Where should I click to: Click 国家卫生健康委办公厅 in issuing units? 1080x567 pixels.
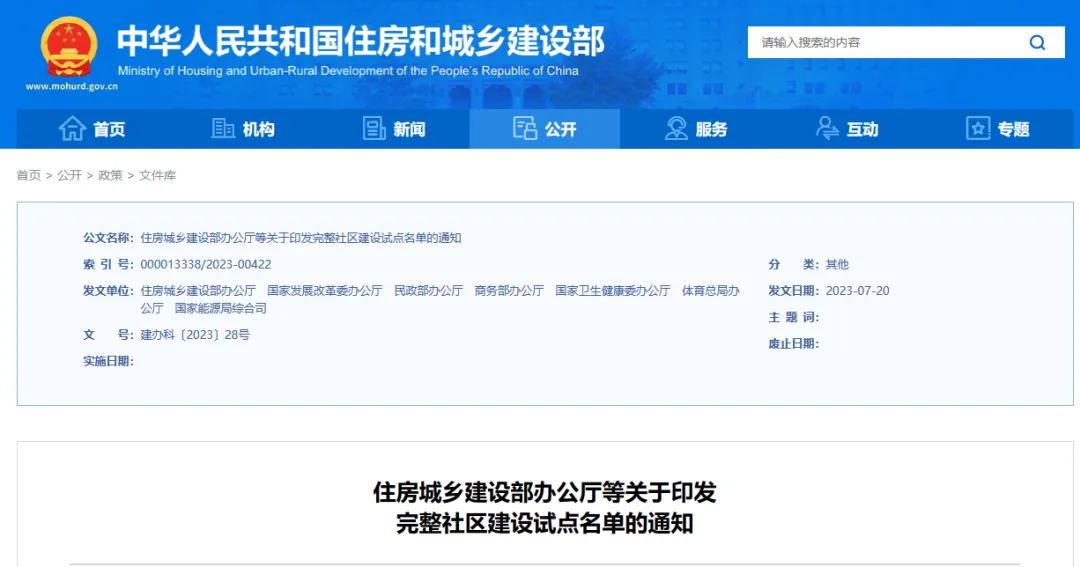click(x=613, y=291)
